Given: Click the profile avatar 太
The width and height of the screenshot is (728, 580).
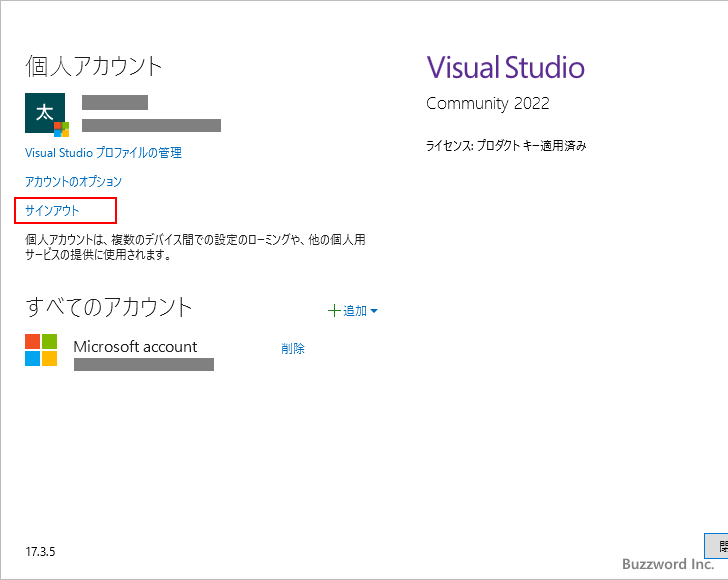Looking at the screenshot, I should 47,115.
